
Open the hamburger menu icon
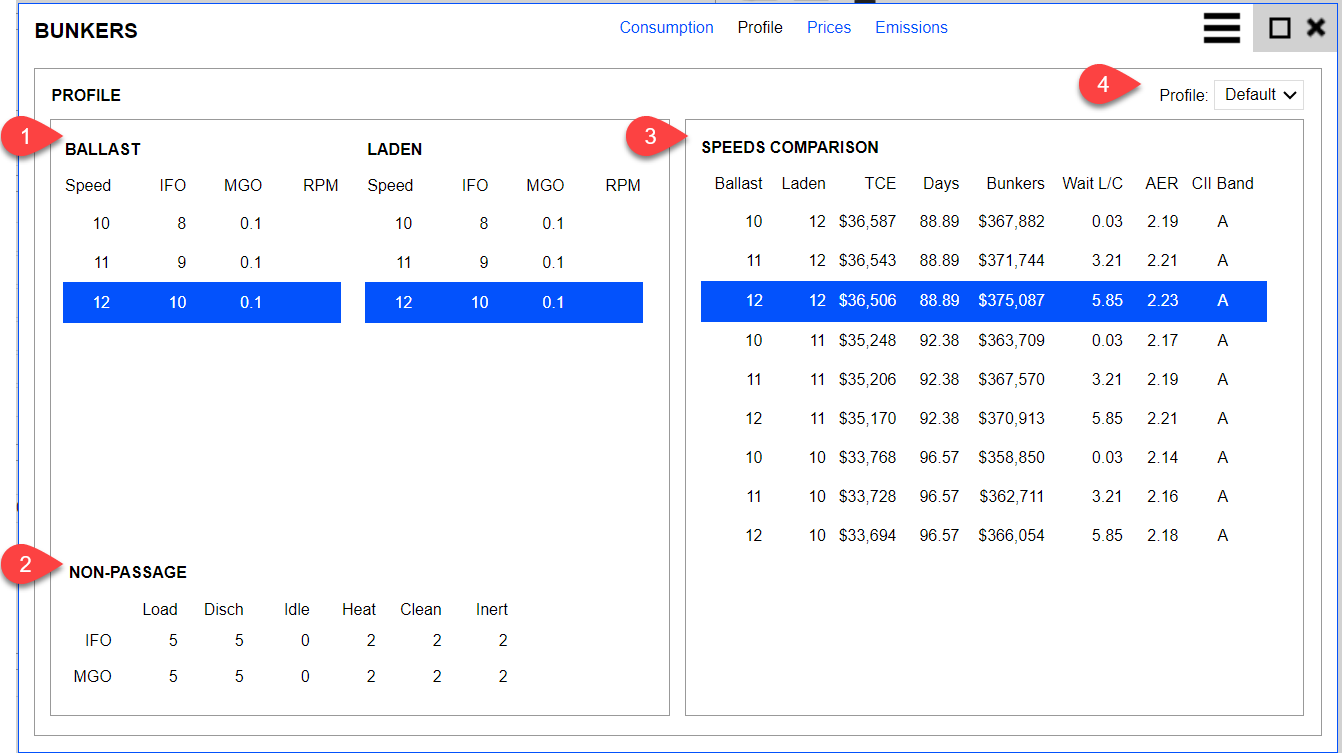[1221, 28]
